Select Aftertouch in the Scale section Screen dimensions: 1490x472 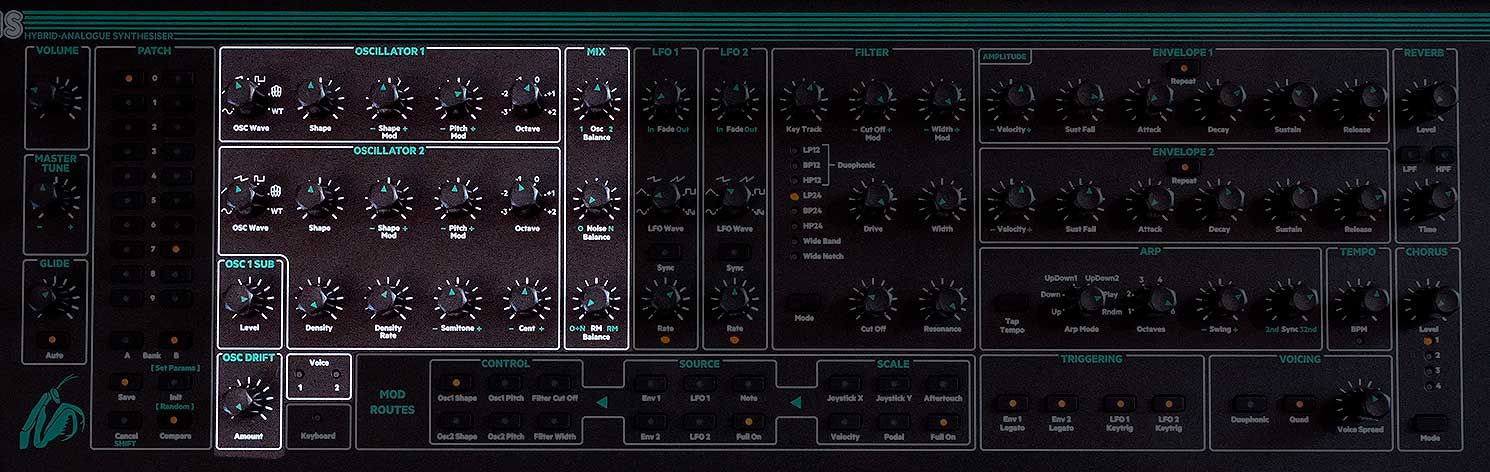(x=942, y=383)
